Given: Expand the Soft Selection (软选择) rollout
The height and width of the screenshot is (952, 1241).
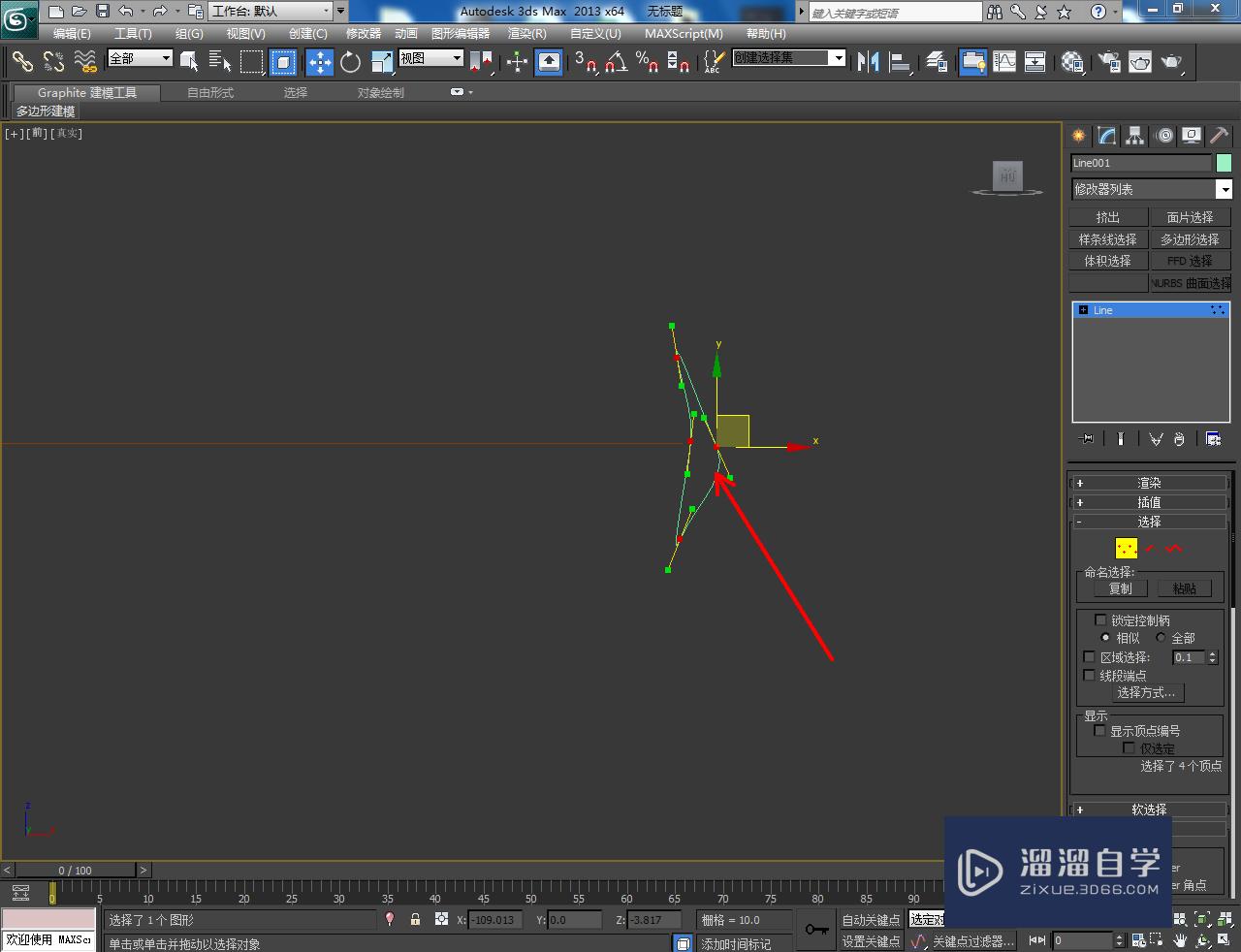Looking at the screenshot, I should [x=1149, y=809].
